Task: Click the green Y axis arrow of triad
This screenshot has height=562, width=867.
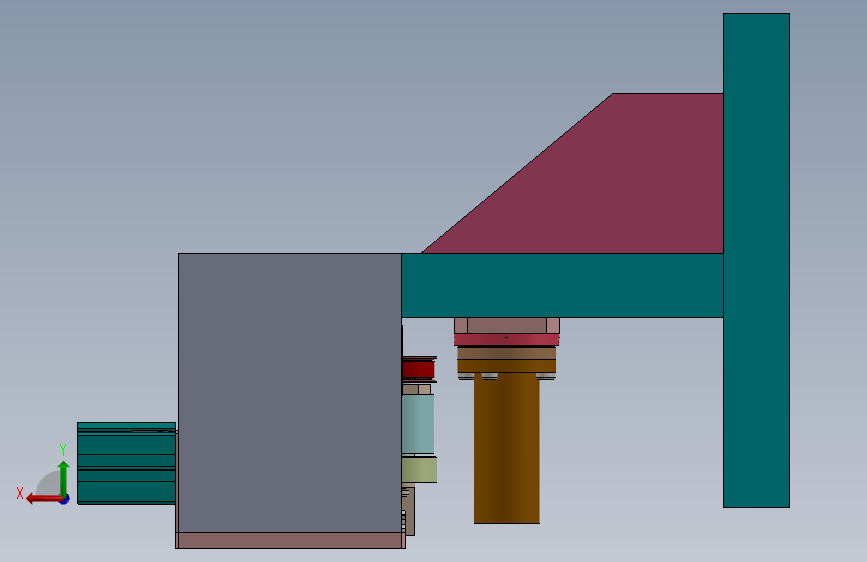Action: point(64,478)
